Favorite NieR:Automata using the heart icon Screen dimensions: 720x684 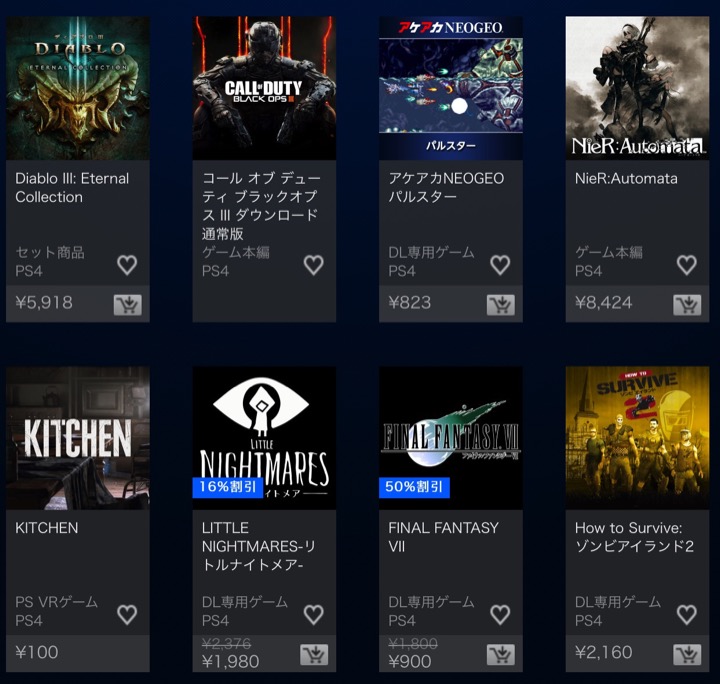pyautogui.click(x=686, y=265)
